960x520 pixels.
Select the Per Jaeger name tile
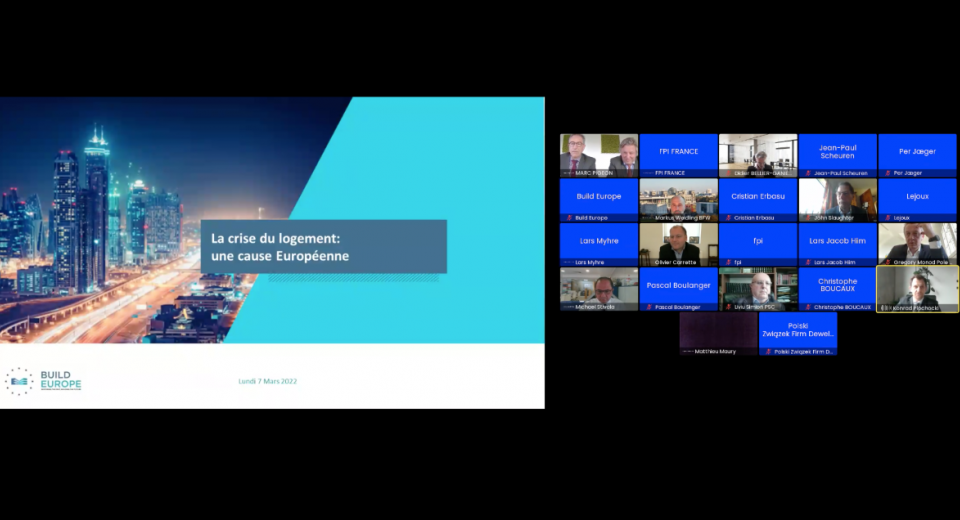point(917,156)
